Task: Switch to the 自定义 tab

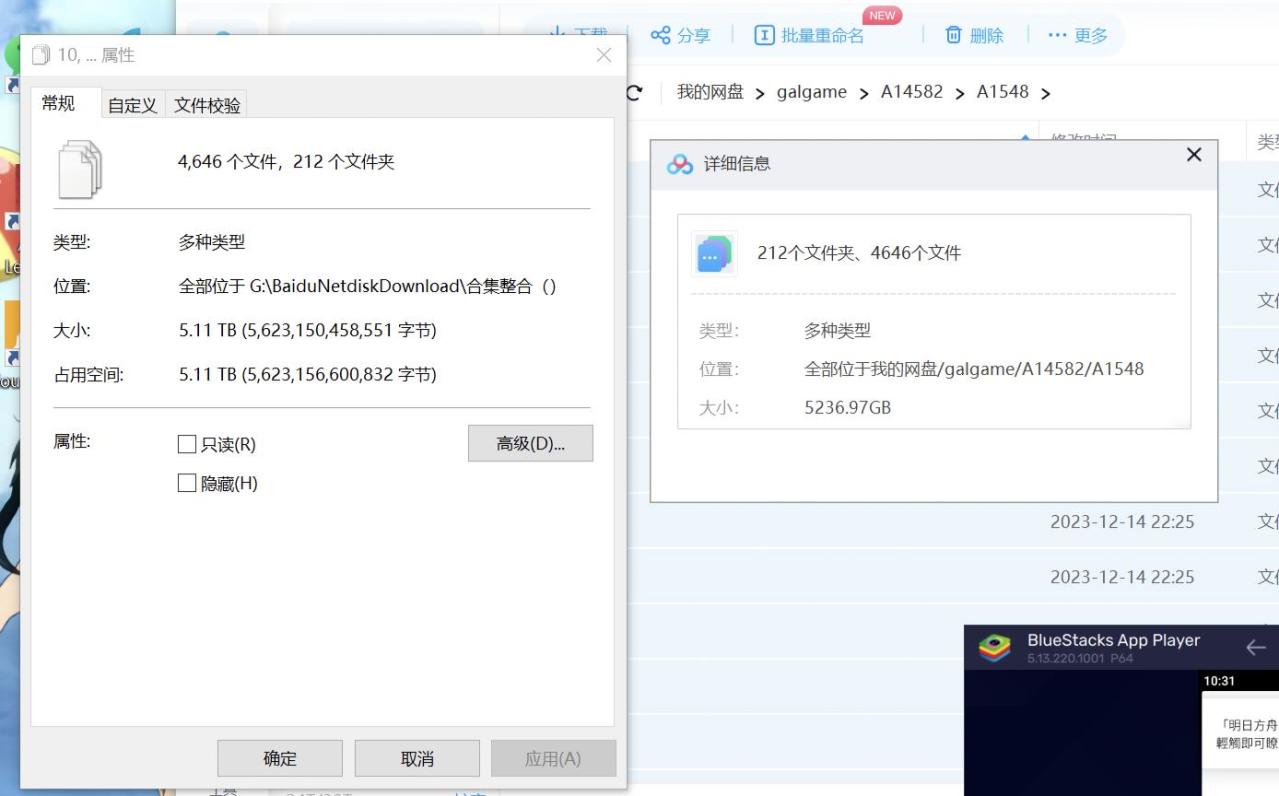Action: [133, 105]
